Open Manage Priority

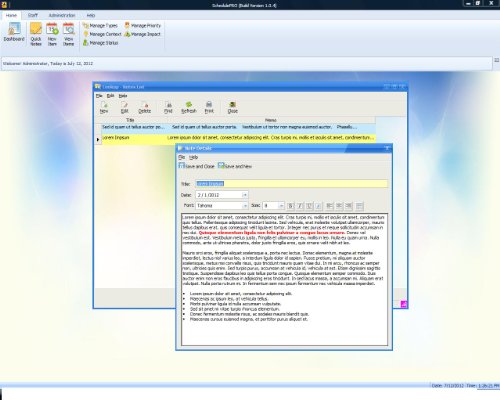[x=142, y=26]
